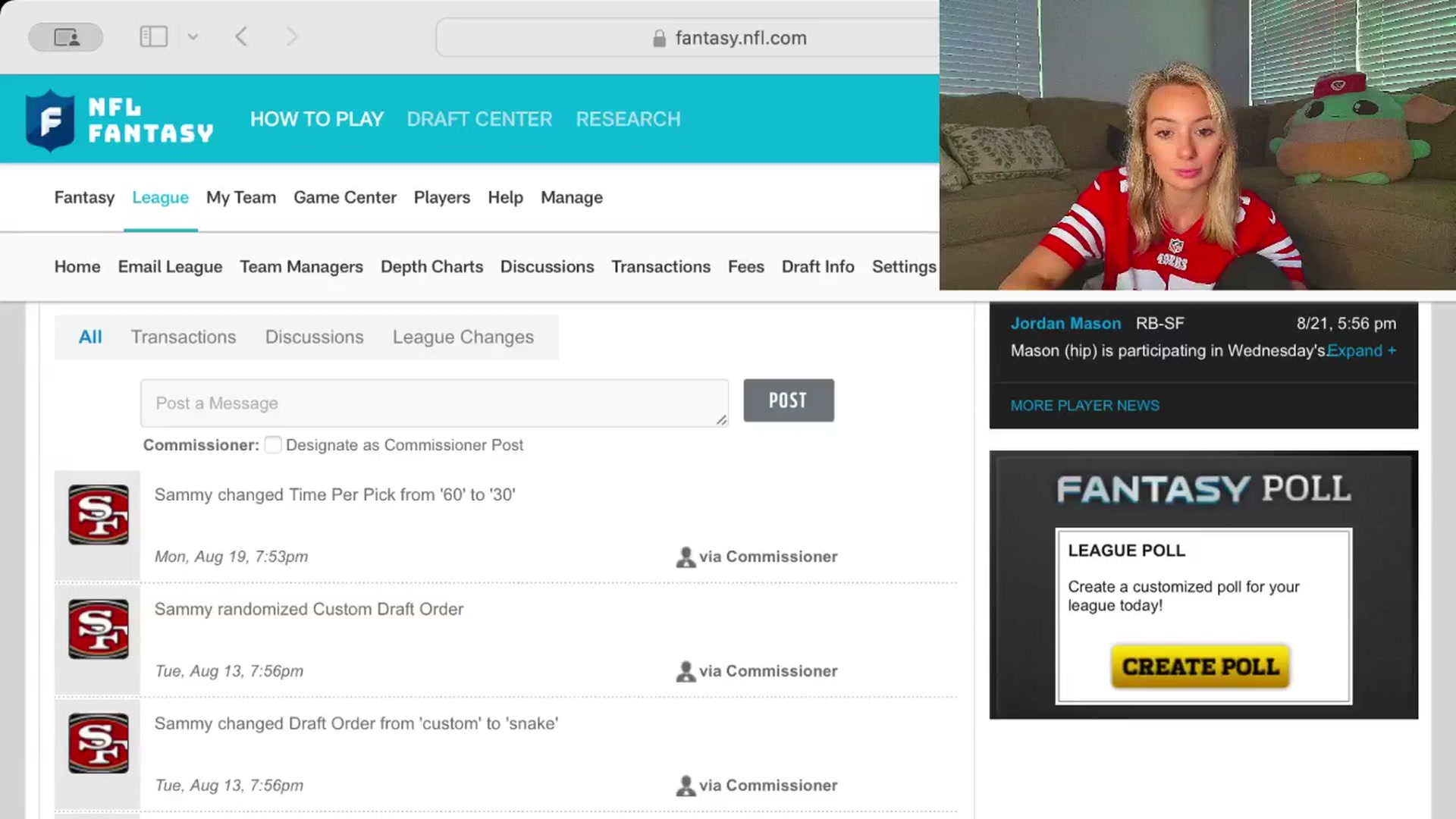Open the More Player News link
This screenshot has width=1456, height=819.
tap(1084, 406)
